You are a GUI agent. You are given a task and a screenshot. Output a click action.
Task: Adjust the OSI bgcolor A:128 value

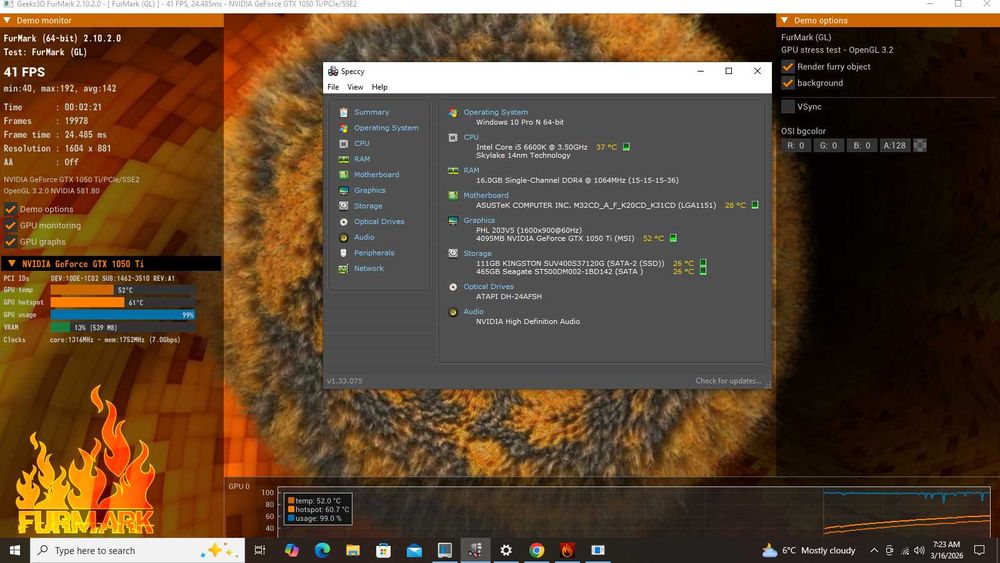click(894, 145)
